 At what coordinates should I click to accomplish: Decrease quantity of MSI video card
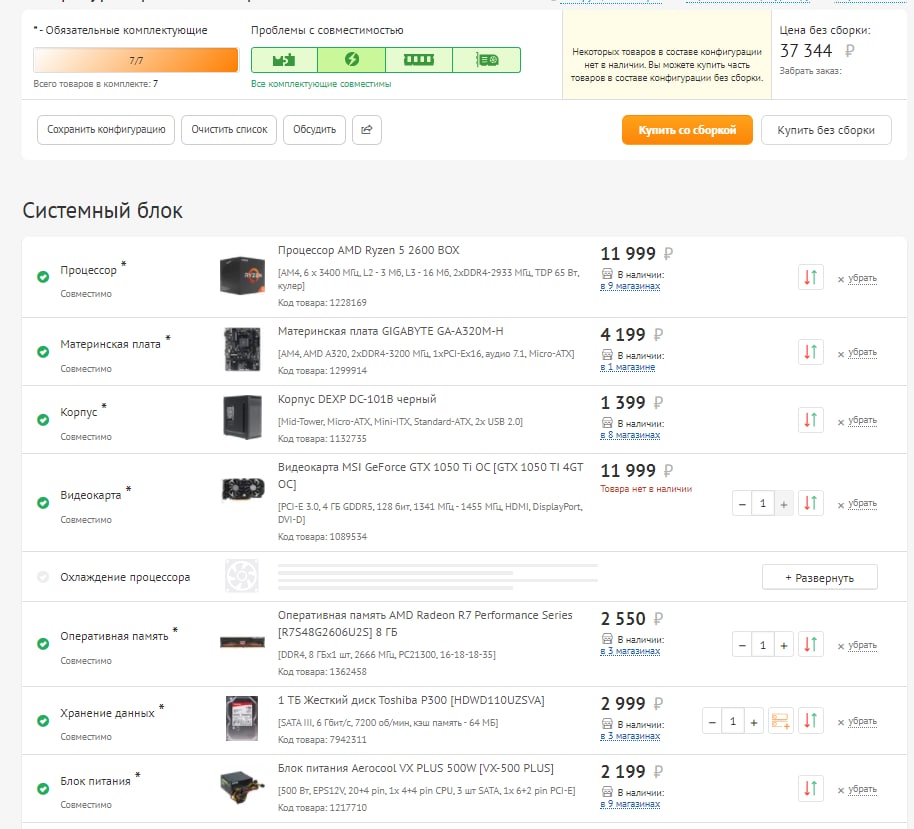pos(742,504)
